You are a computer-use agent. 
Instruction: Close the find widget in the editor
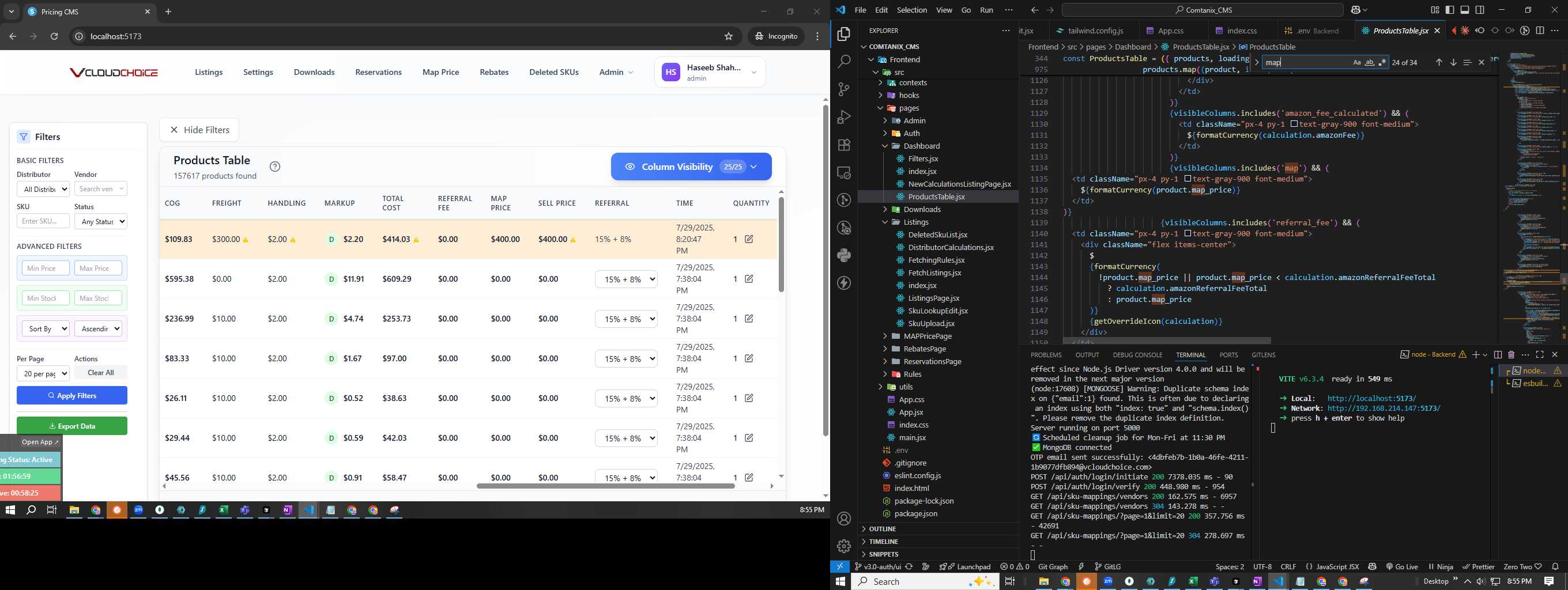pos(1482,62)
